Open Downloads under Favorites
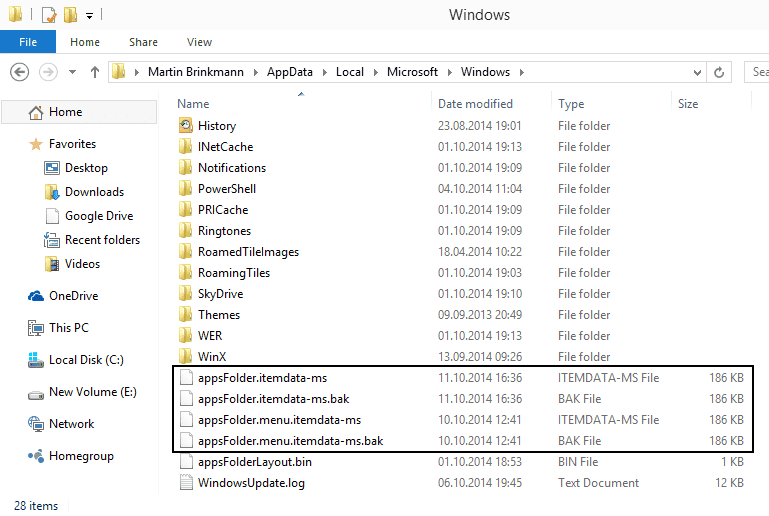Screen dimensions: 769x516 point(94,192)
